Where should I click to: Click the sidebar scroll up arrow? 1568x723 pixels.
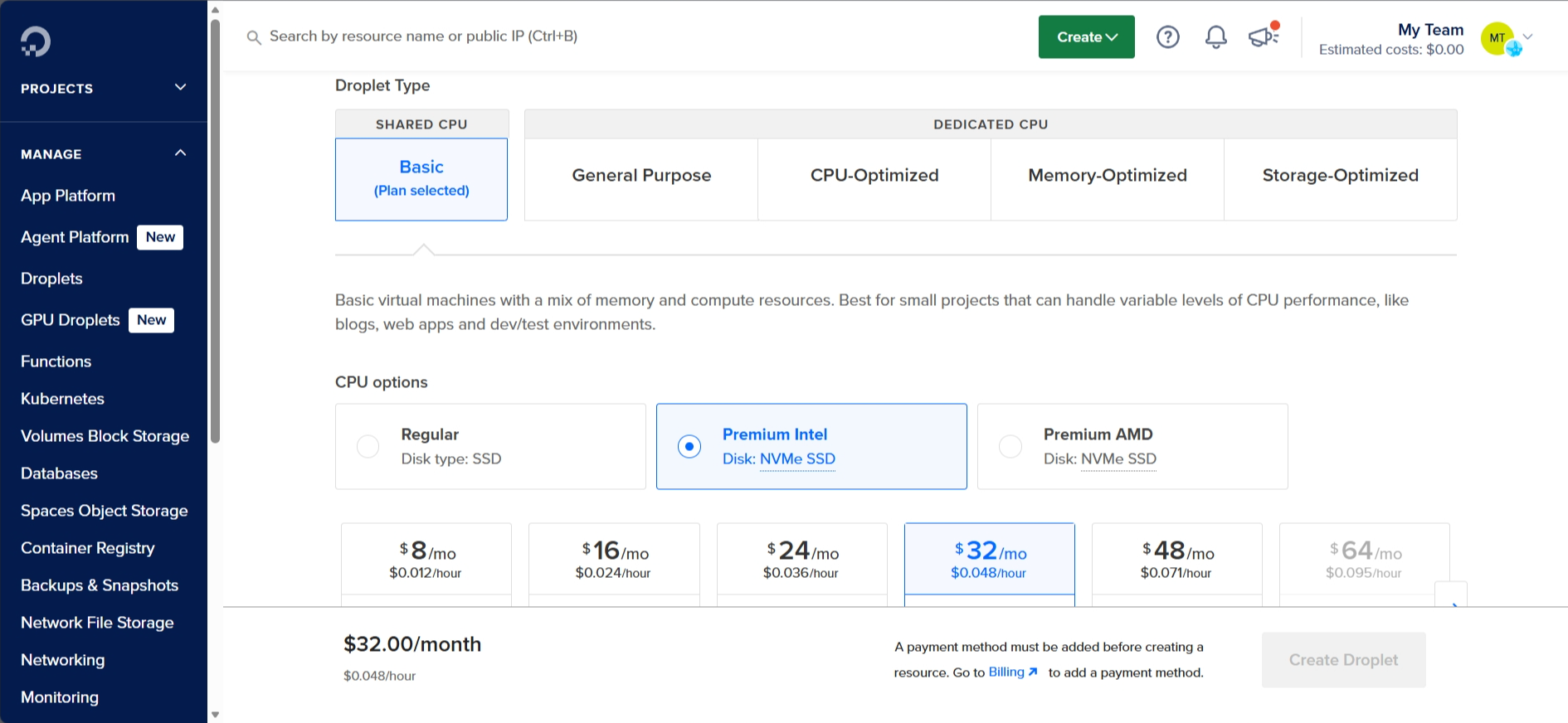(215, 10)
